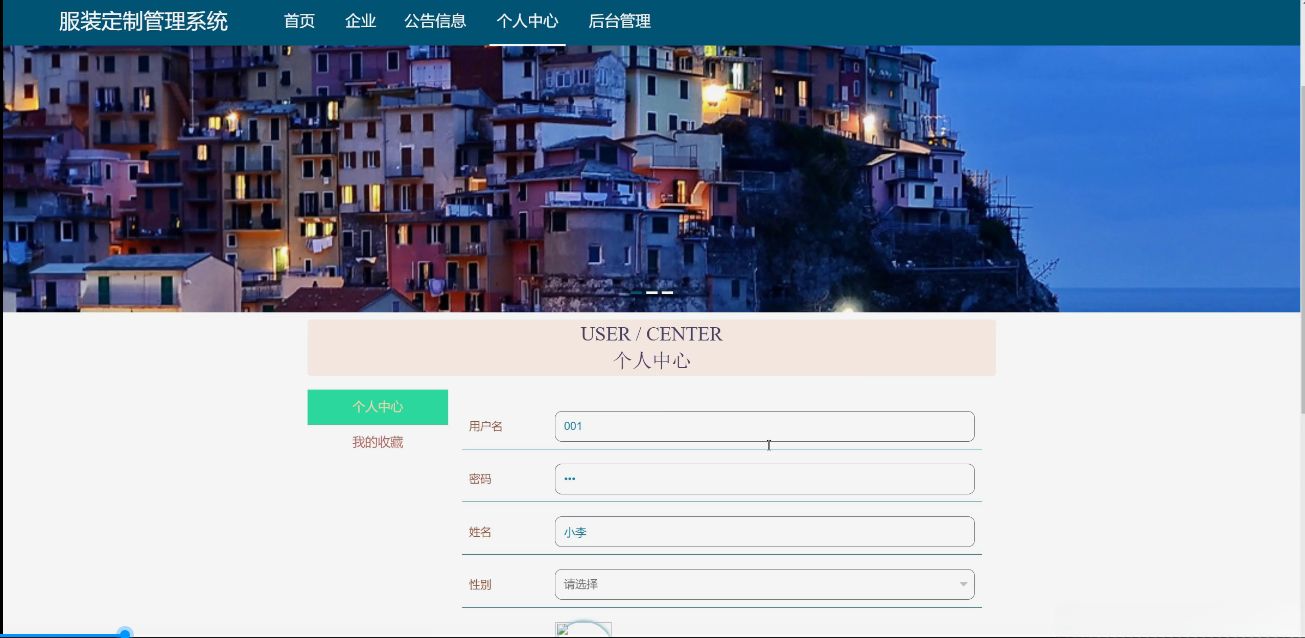The image size is (1305, 638).
Task: Click the 密码 password field
Action: click(x=764, y=479)
